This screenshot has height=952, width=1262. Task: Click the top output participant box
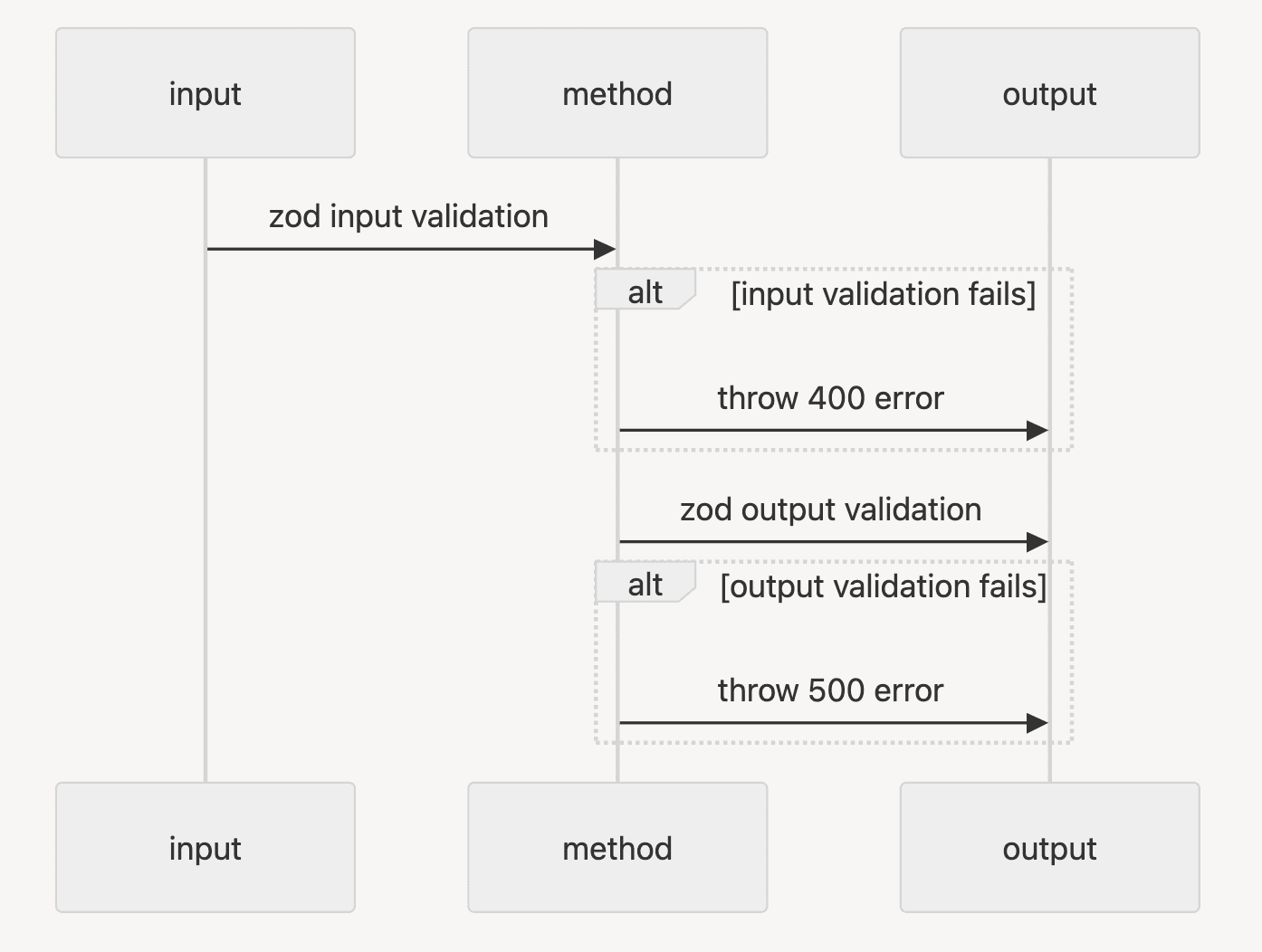[x=1049, y=93]
